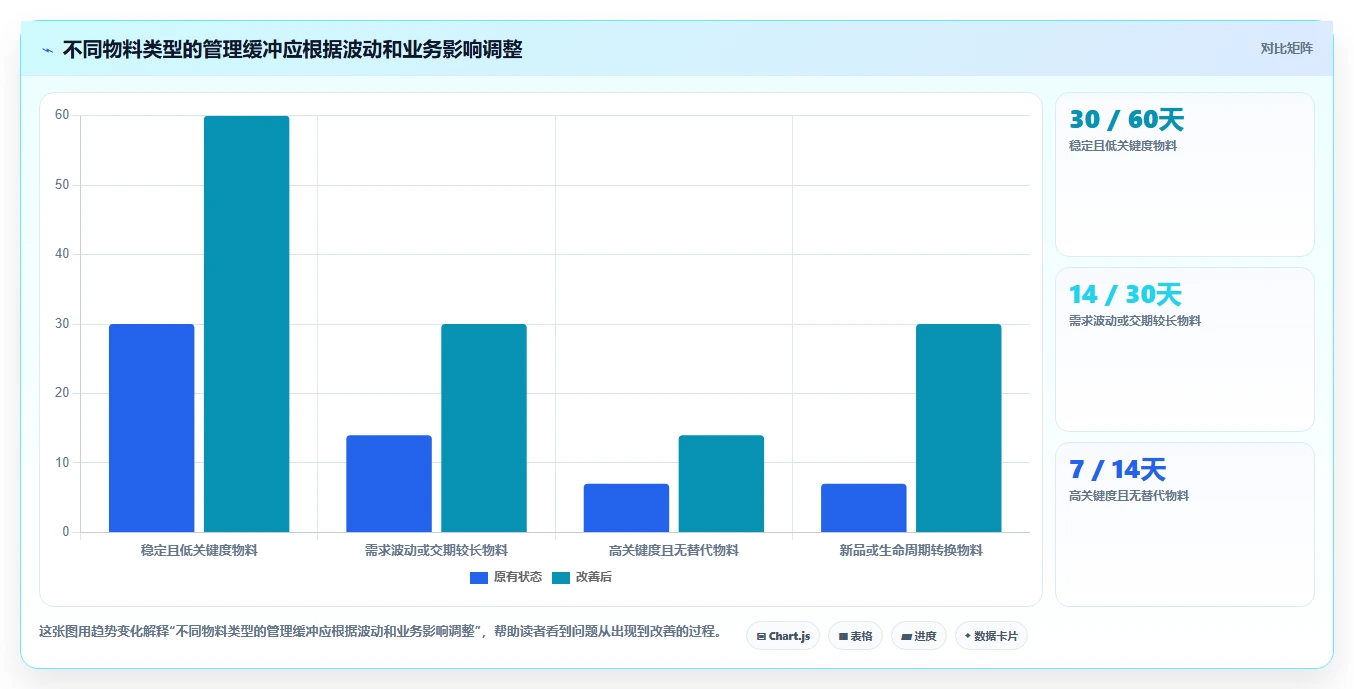Click x-axis label 稳定且低关键度物料
This screenshot has height=689, width=1354.
pyautogui.click(x=199, y=551)
